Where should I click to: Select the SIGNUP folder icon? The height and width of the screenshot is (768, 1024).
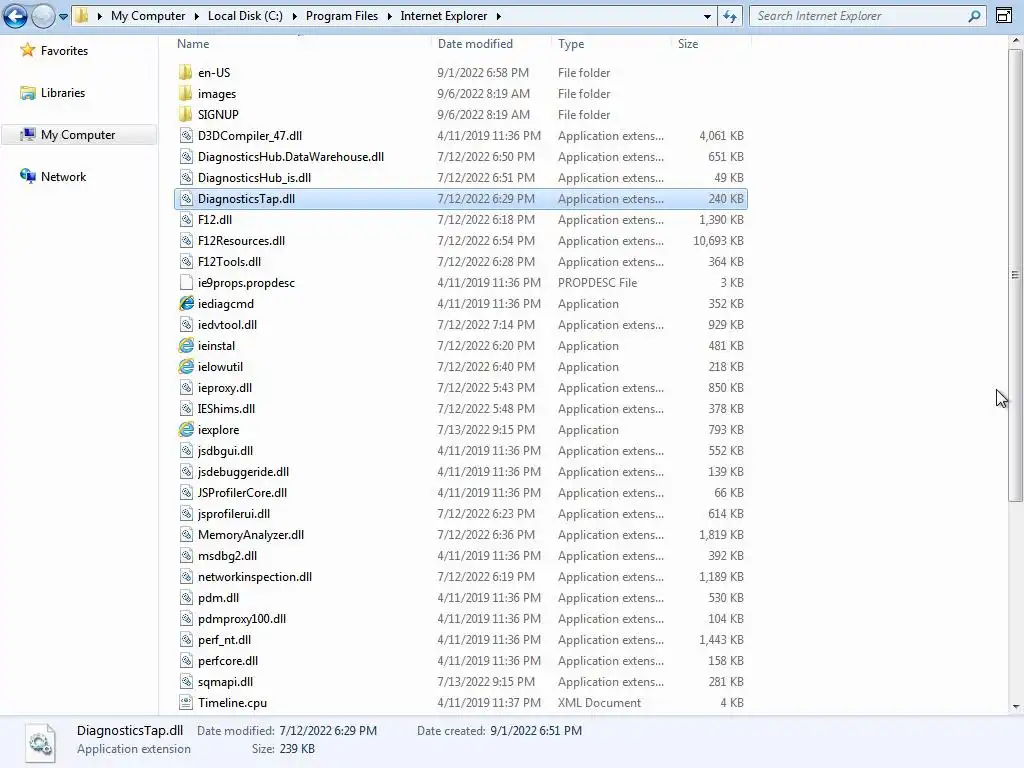pyautogui.click(x=185, y=114)
